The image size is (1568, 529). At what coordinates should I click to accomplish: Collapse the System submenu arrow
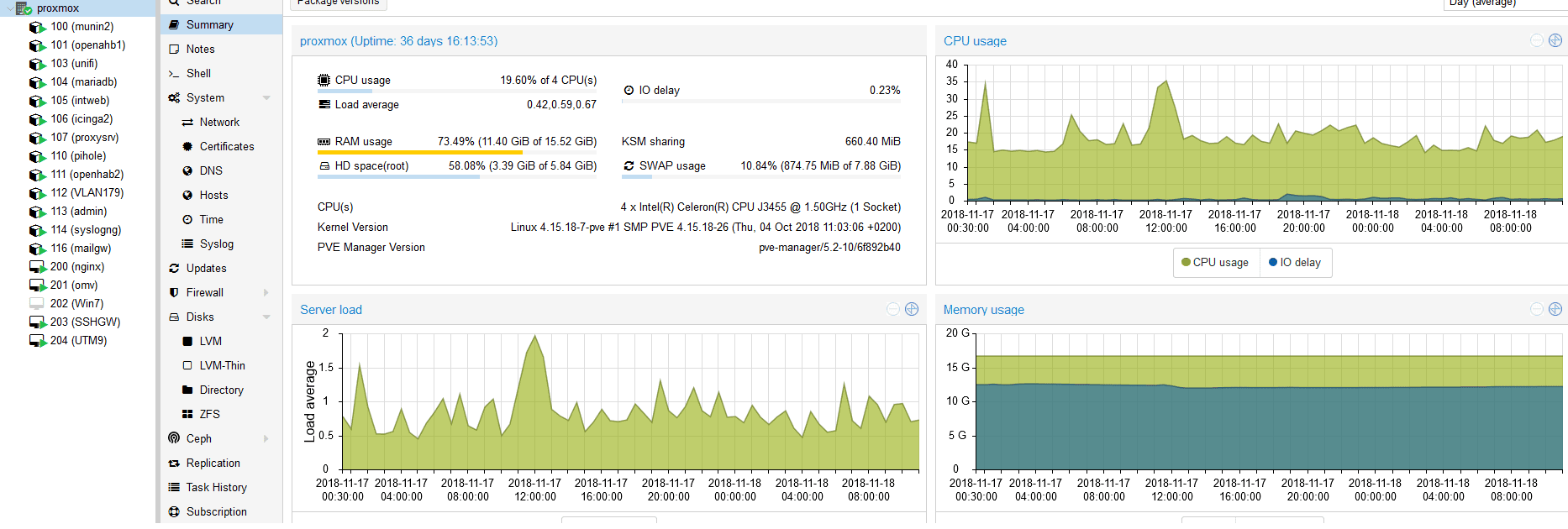266,98
